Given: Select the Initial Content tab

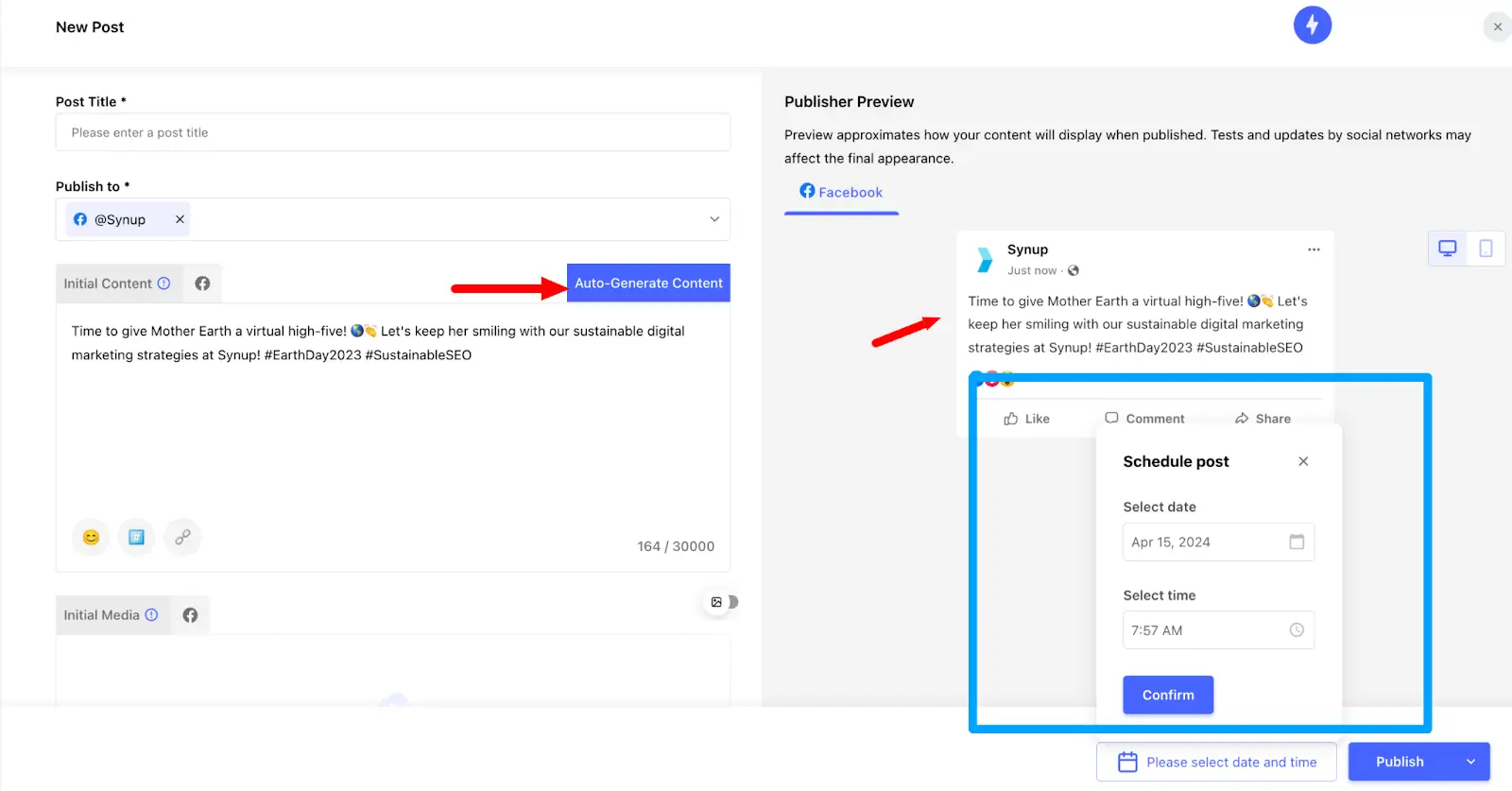Looking at the screenshot, I should point(117,284).
